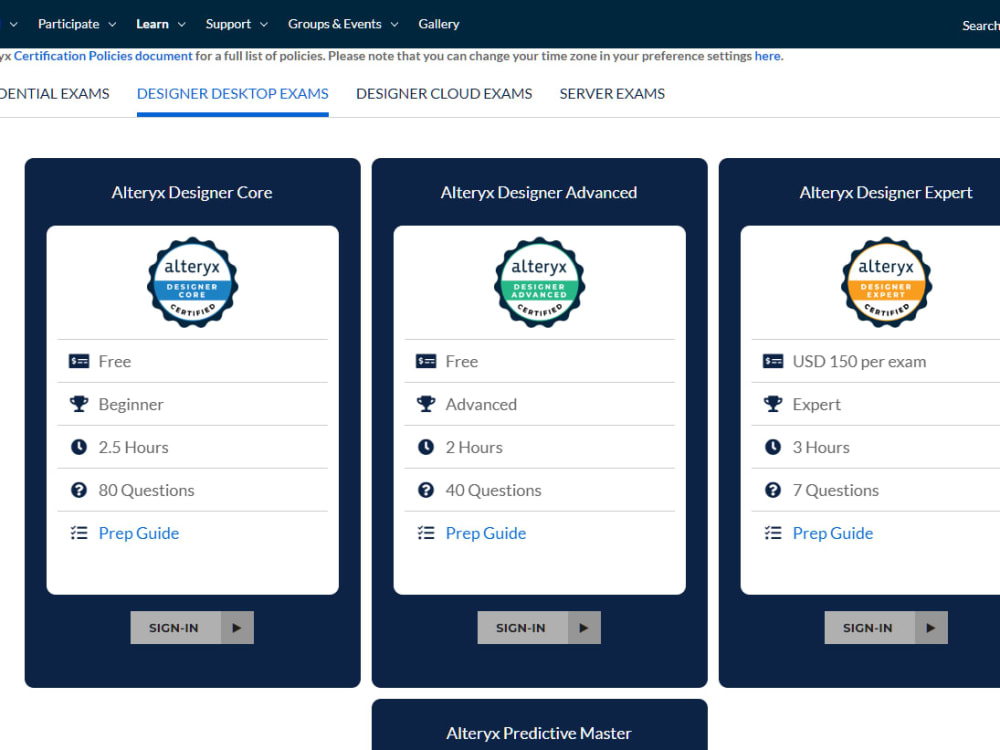Click checklist icon in Designer Expert card
The image size is (1000, 750).
click(x=773, y=533)
